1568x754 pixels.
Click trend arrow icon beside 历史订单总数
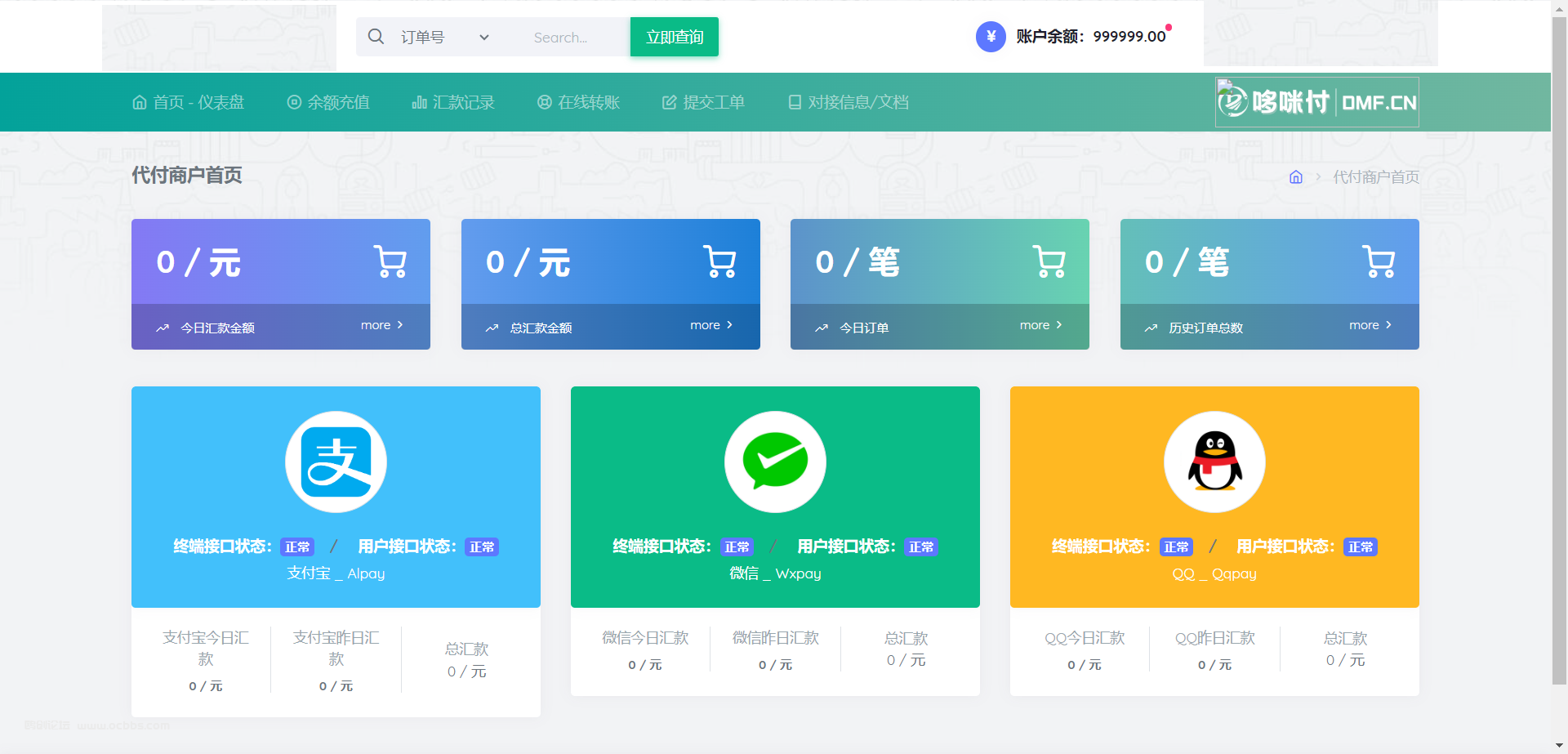coord(1151,328)
